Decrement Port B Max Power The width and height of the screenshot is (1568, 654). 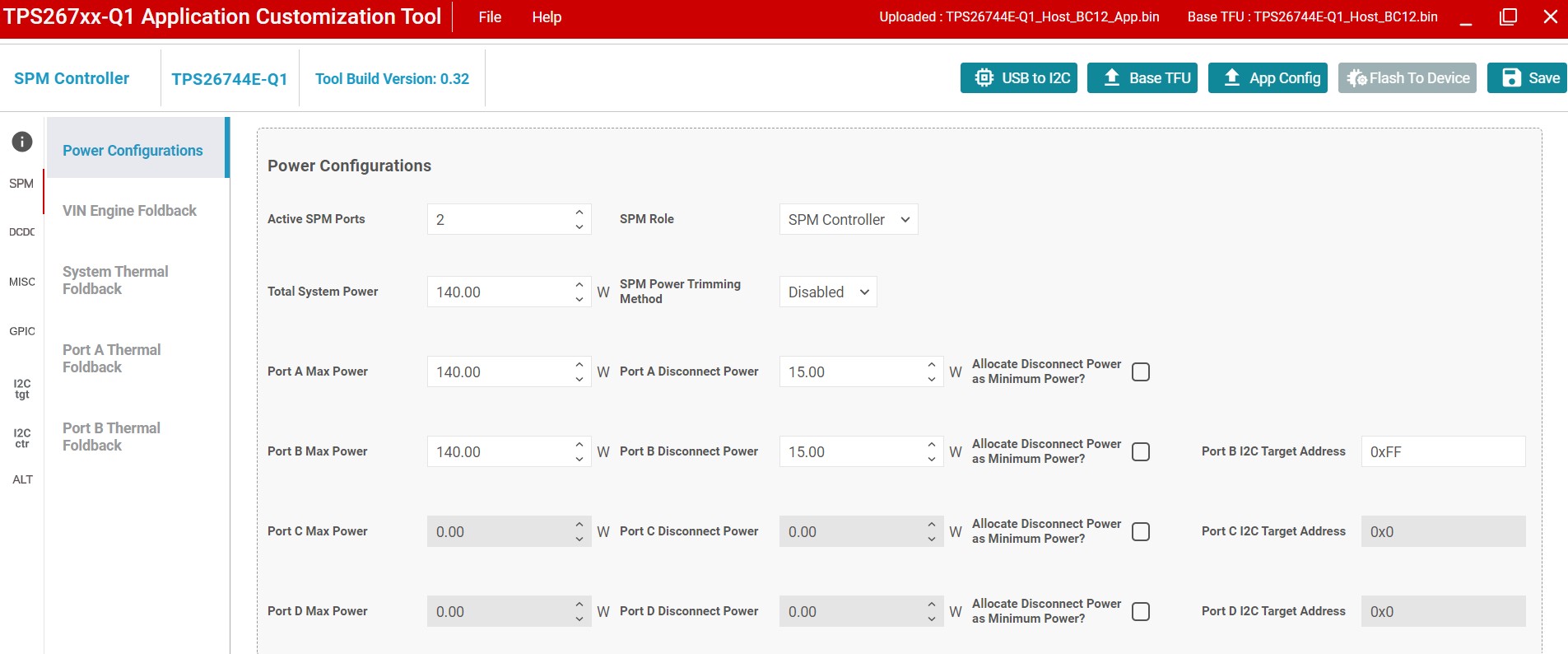(579, 460)
